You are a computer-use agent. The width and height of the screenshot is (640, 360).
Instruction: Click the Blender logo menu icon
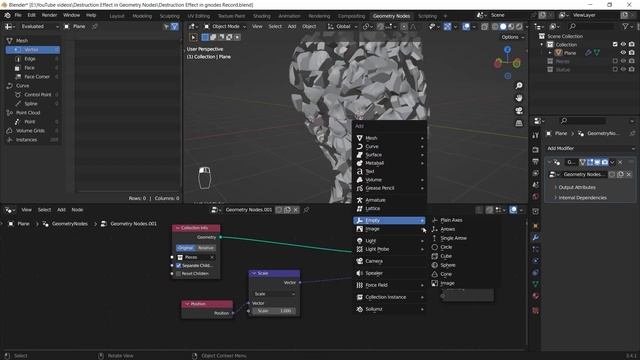7,15
